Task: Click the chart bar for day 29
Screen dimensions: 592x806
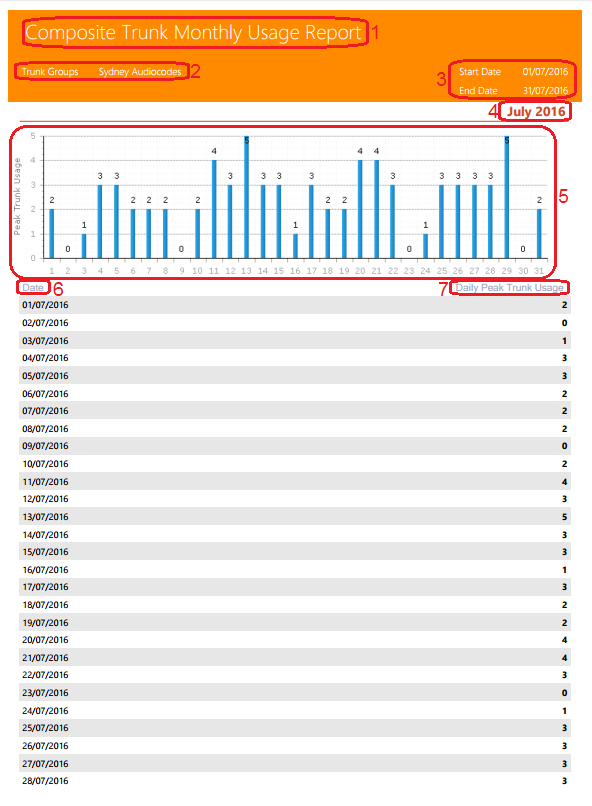Action: (x=507, y=197)
